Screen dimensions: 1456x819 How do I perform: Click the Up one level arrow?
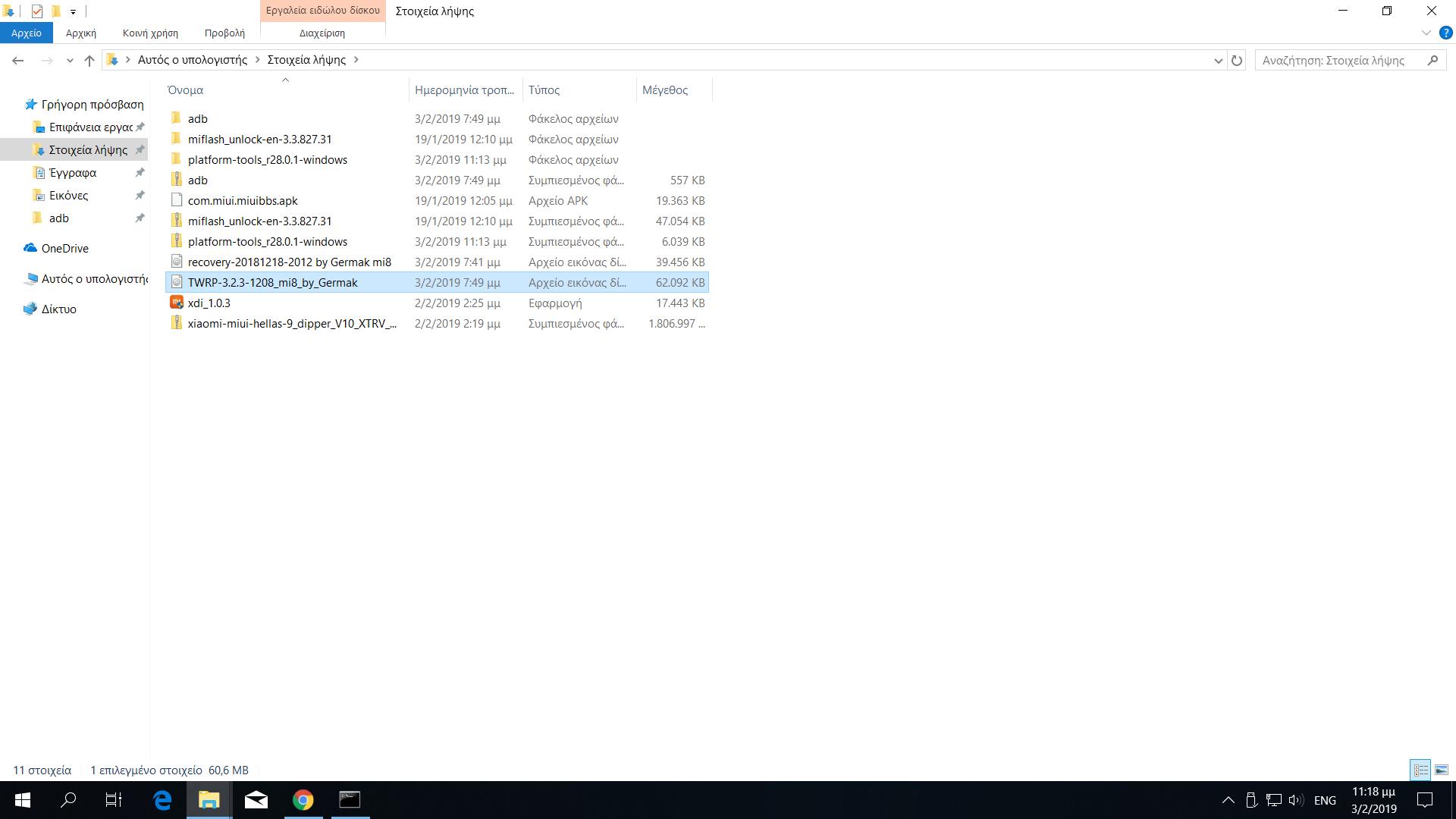click(x=89, y=61)
